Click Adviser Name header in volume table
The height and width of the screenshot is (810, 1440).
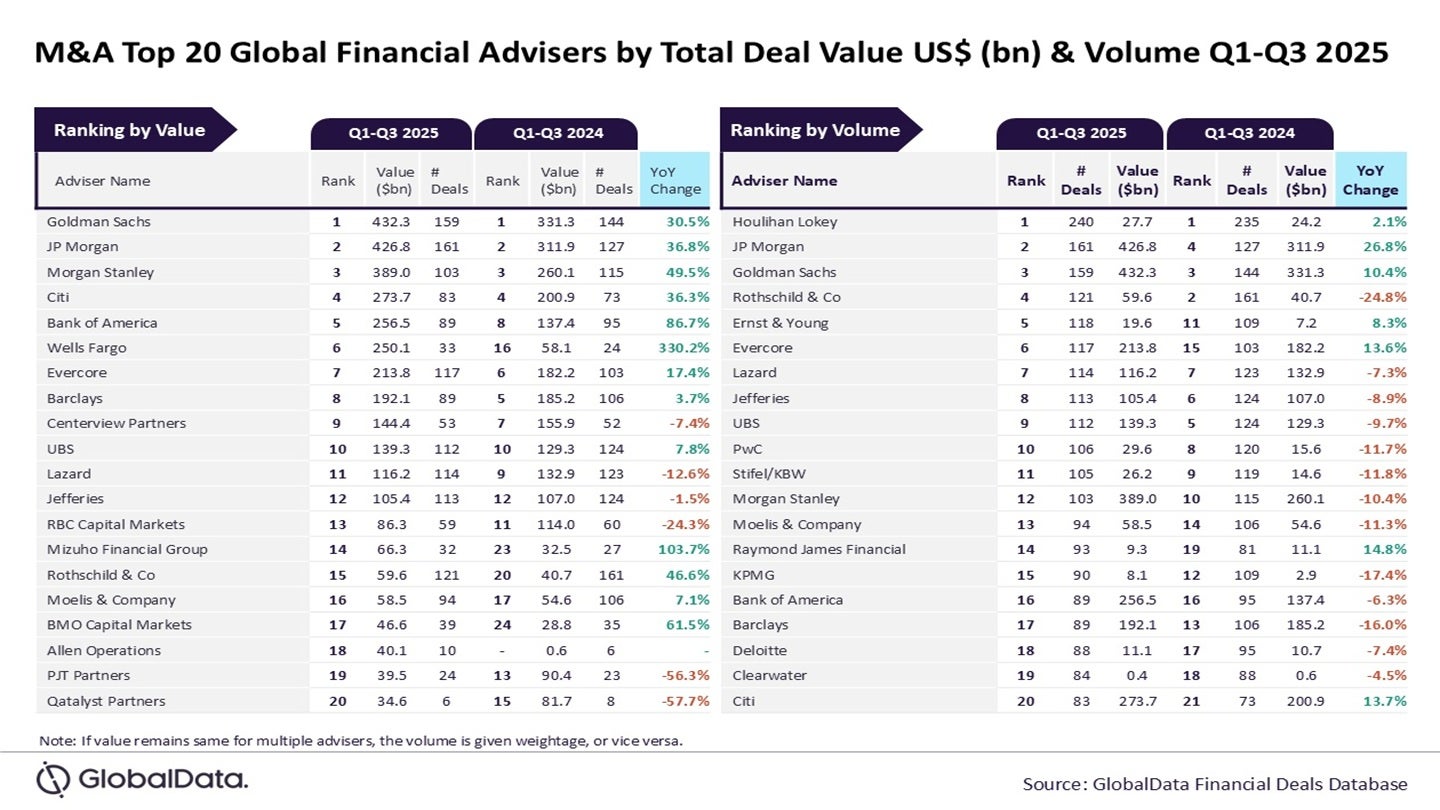pyautogui.click(x=784, y=181)
